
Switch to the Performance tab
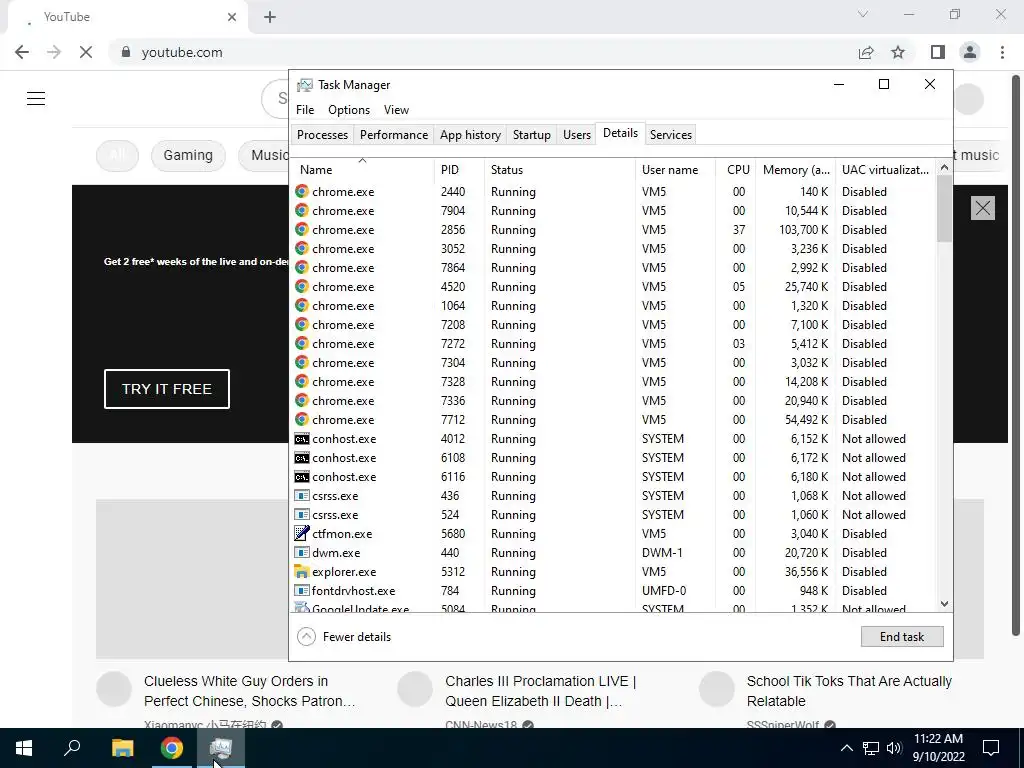[x=394, y=135]
